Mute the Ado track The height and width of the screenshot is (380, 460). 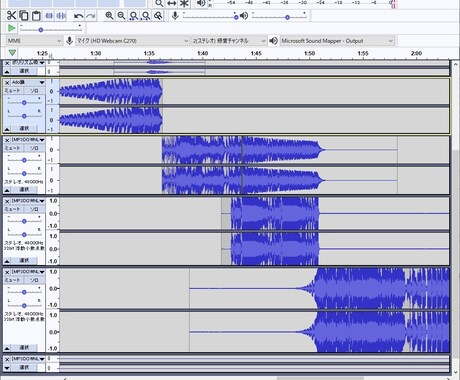coord(13,91)
